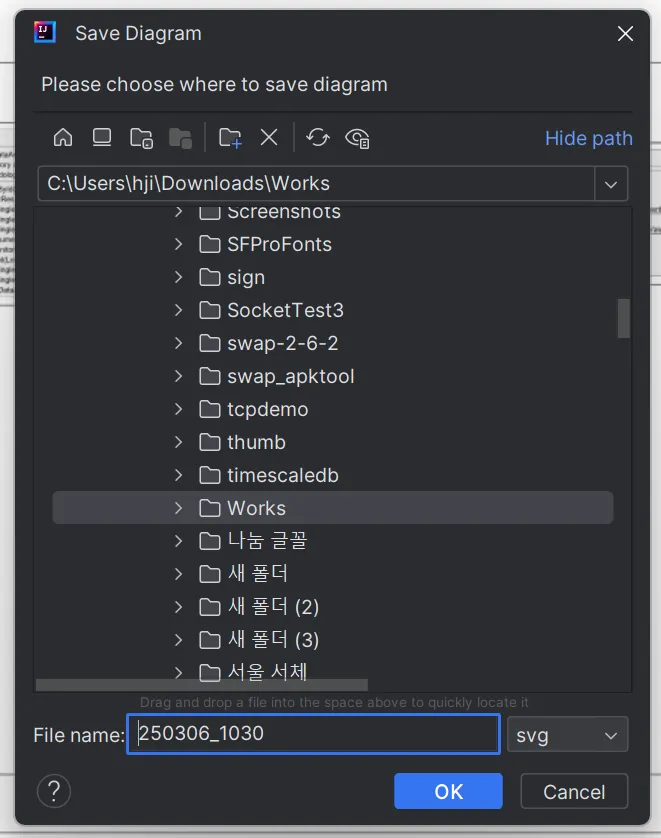
Task: Expand the SocketTest3 folder chevron
Action: coord(178,311)
